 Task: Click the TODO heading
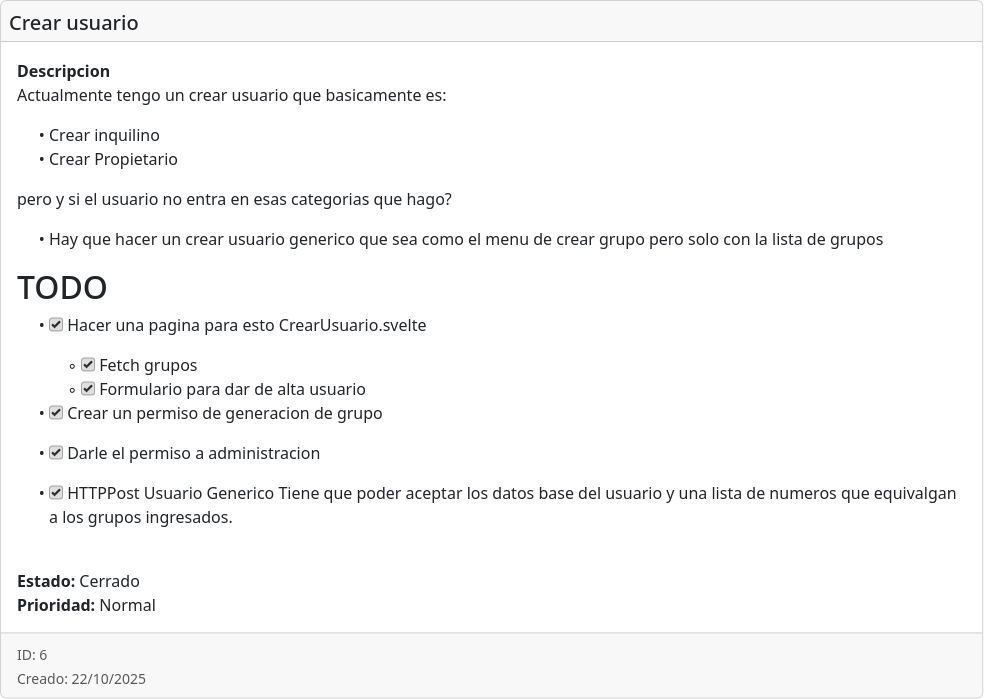[x=62, y=288]
